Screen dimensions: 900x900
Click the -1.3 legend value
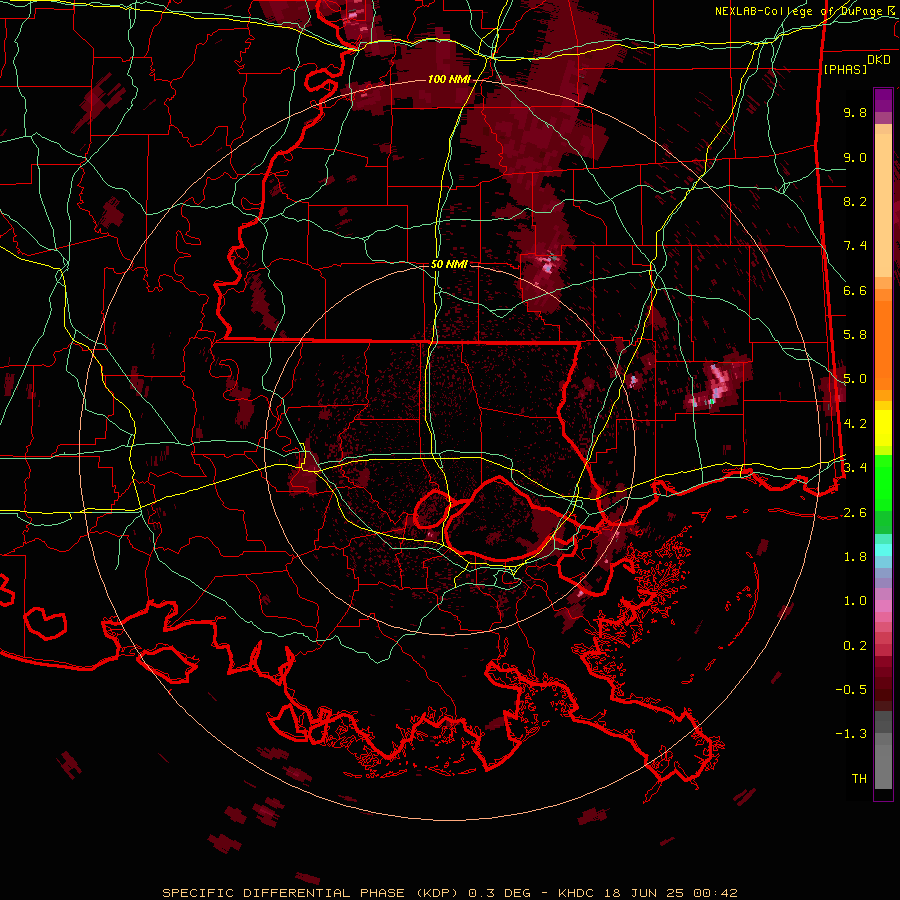click(x=851, y=734)
